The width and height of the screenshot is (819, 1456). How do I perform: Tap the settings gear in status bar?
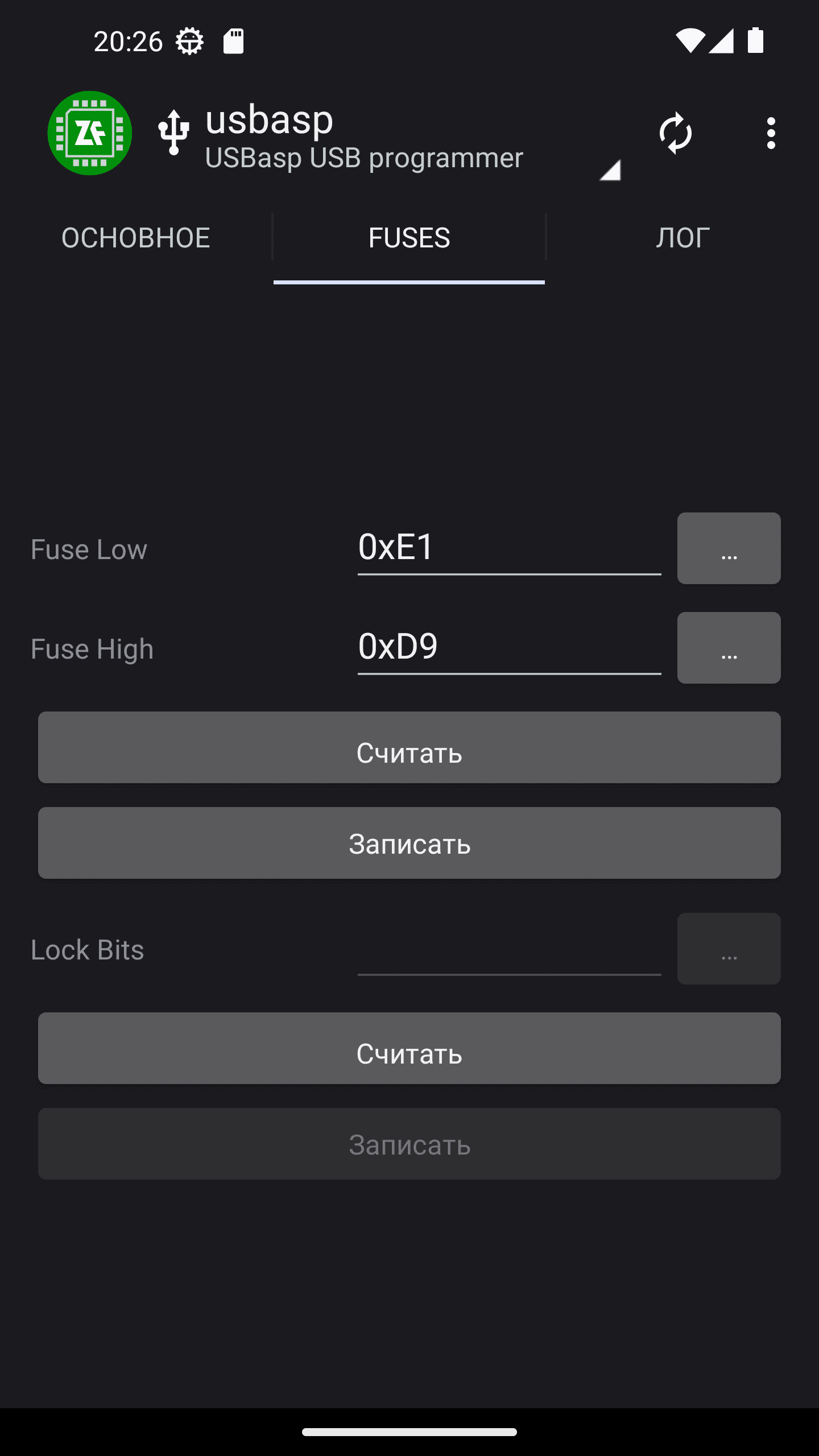pos(189,42)
